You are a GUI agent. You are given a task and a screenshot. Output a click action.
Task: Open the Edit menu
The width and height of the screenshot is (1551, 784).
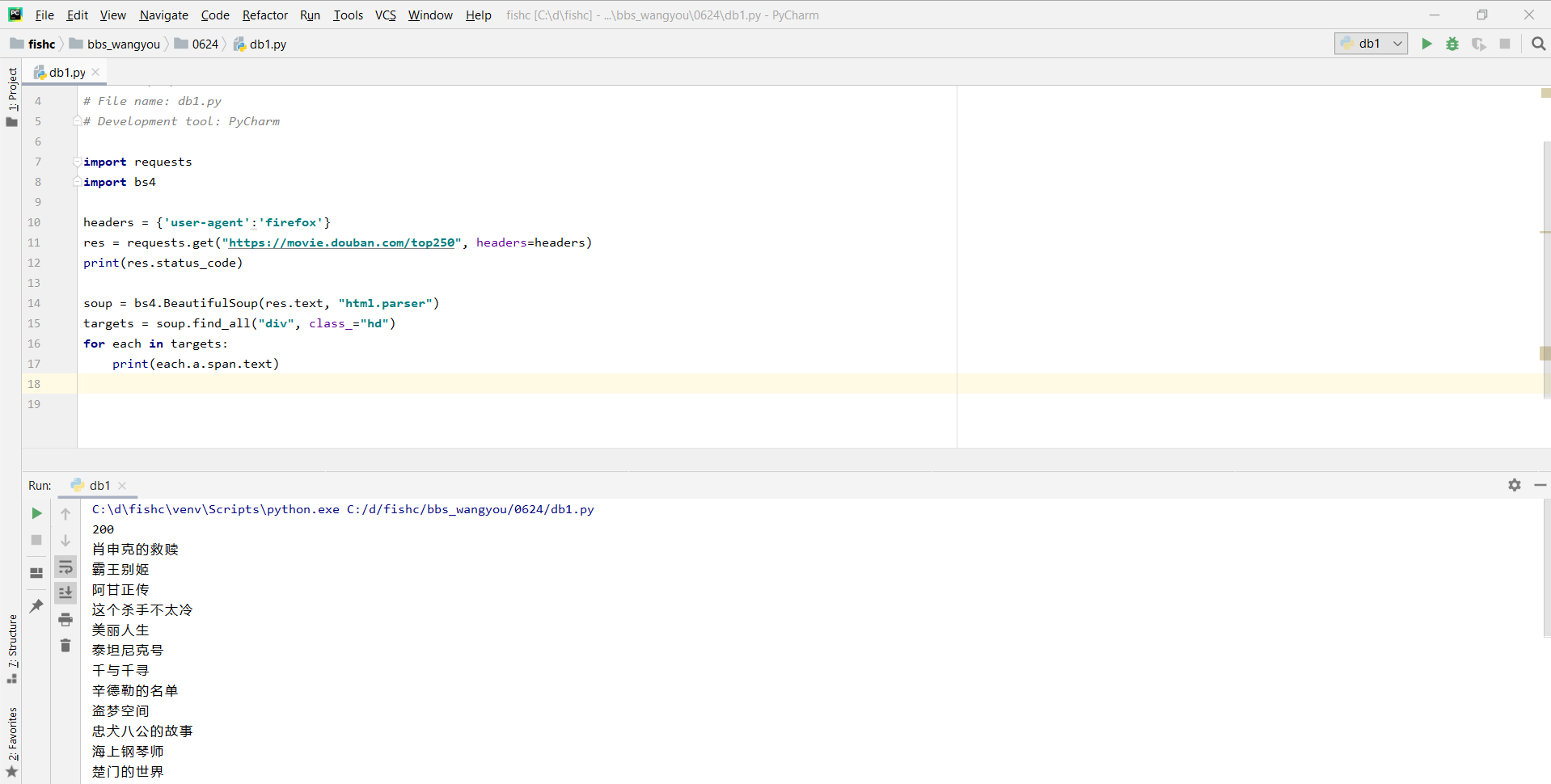coord(78,15)
